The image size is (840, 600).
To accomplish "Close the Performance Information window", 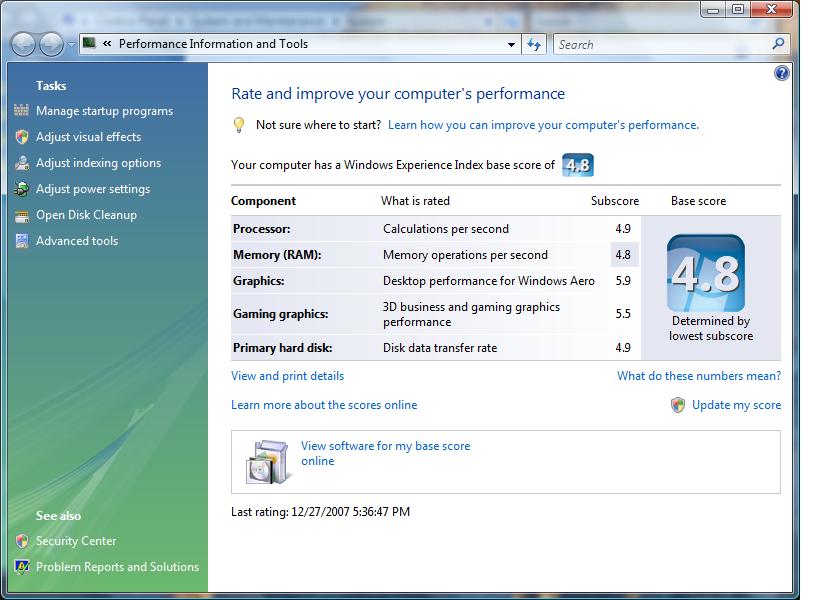I will 771,10.
